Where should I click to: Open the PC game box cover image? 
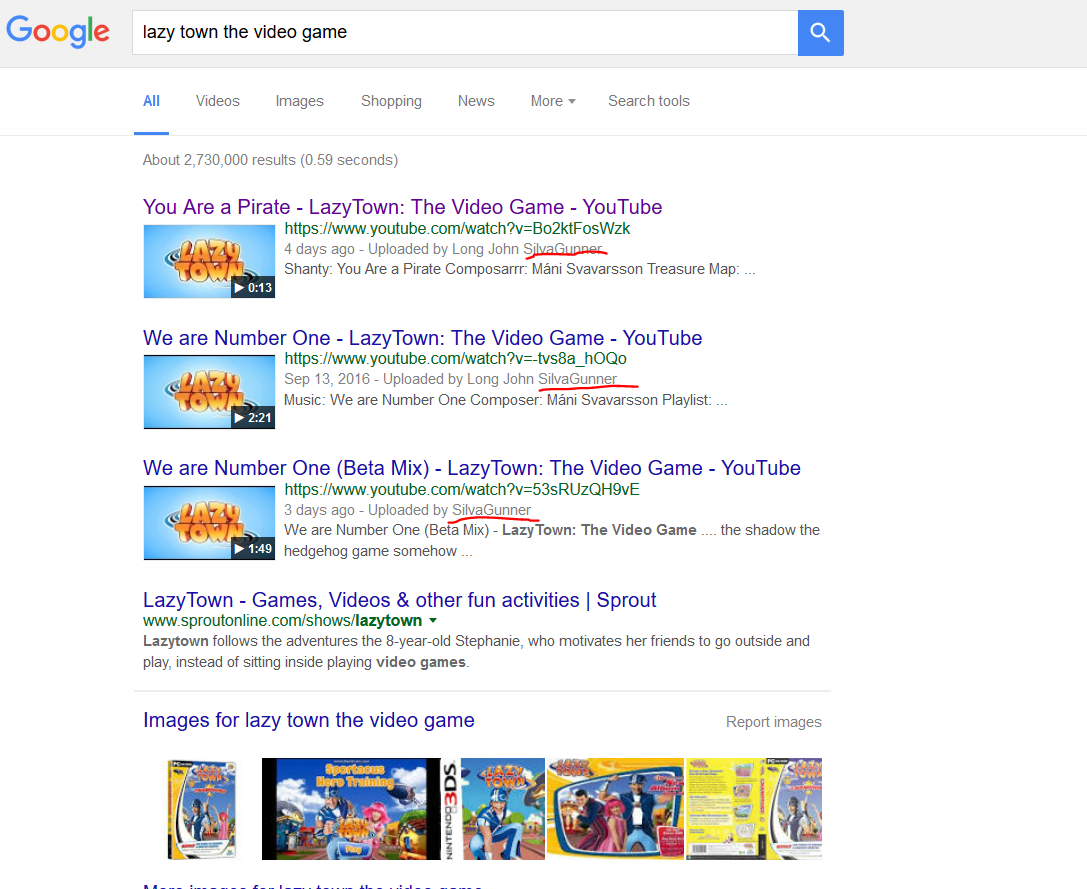(x=202, y=809)
